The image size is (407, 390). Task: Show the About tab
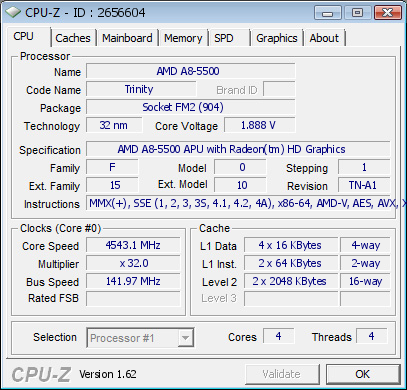click(x=324, y=38)
